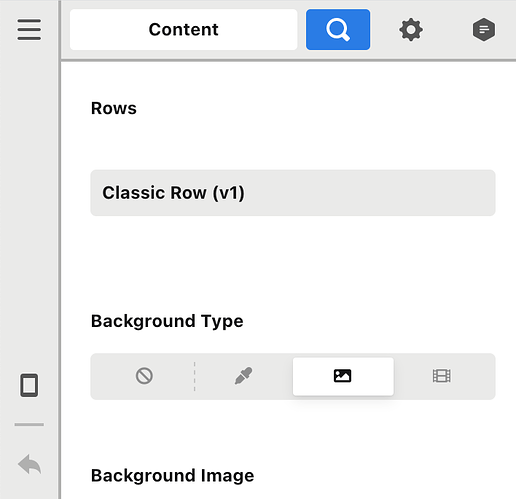Select the eyedropper color background type
The width and height of the screenshot is (516, 499).
pos(244,376)
